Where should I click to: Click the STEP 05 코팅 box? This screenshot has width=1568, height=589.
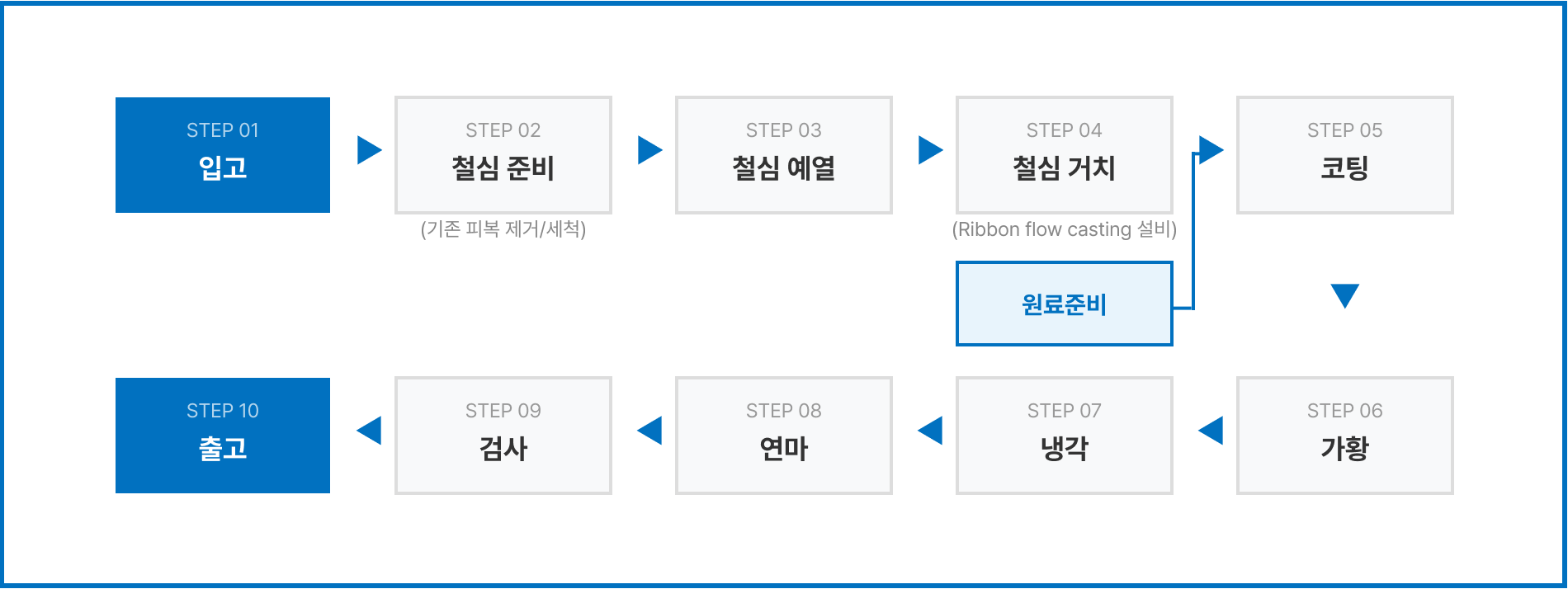(1345, 155)
